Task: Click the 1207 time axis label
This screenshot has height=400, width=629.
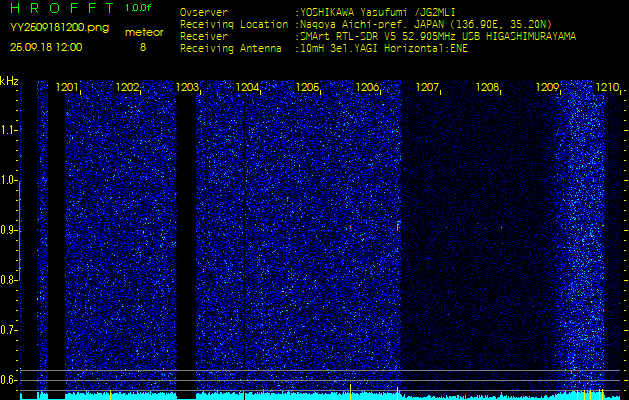Action: (x=427, y=87)
